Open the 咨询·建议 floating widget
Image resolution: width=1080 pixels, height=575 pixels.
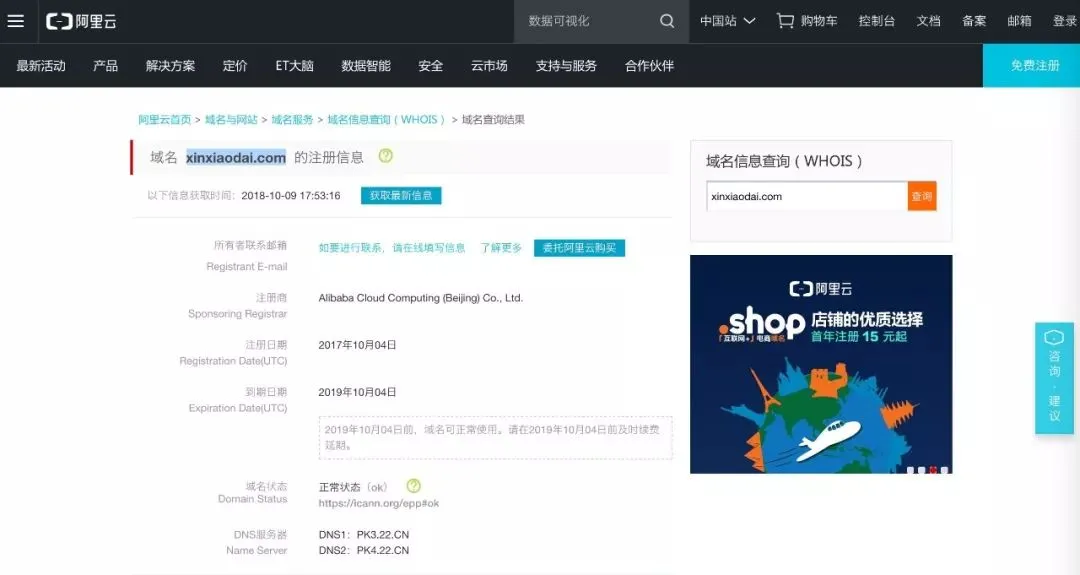pos(1054,377)
